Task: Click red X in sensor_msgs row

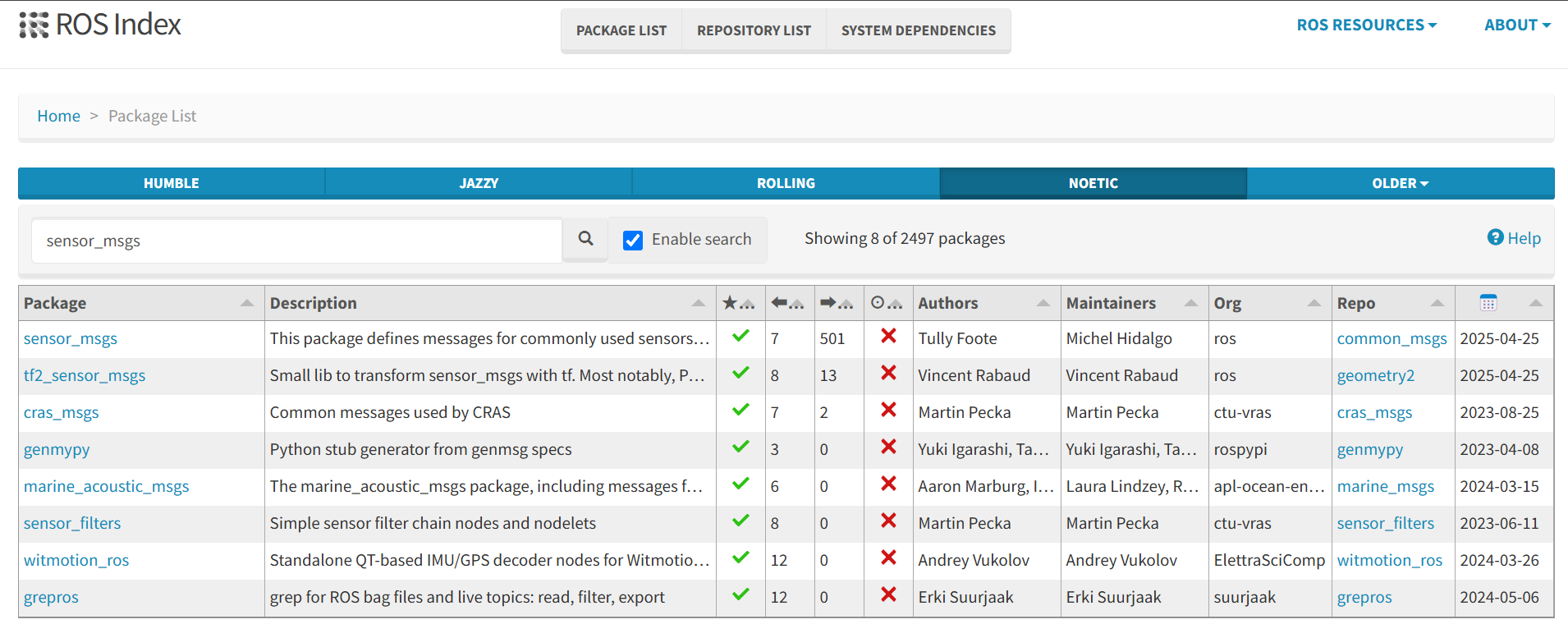Action: pos(888,336)
